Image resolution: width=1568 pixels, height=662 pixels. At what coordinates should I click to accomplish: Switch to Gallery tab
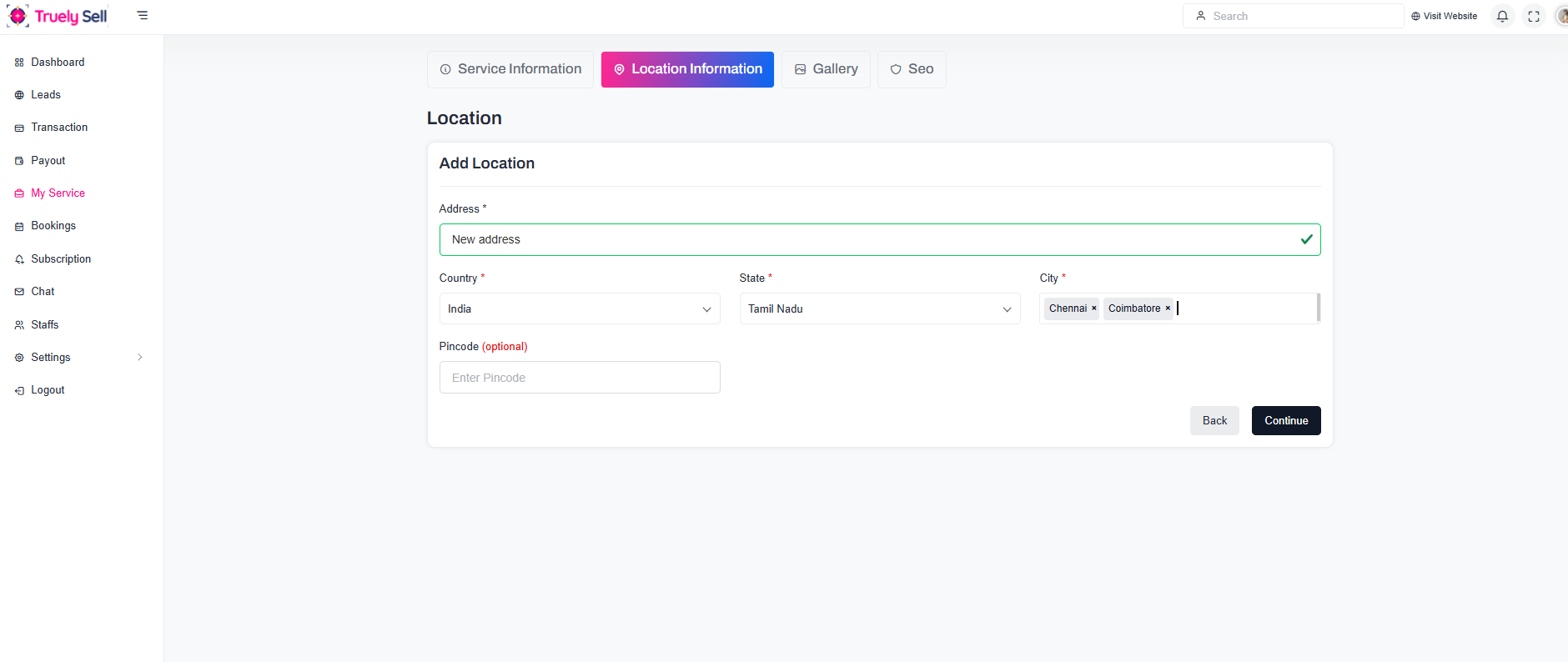[x=826, y=69]
